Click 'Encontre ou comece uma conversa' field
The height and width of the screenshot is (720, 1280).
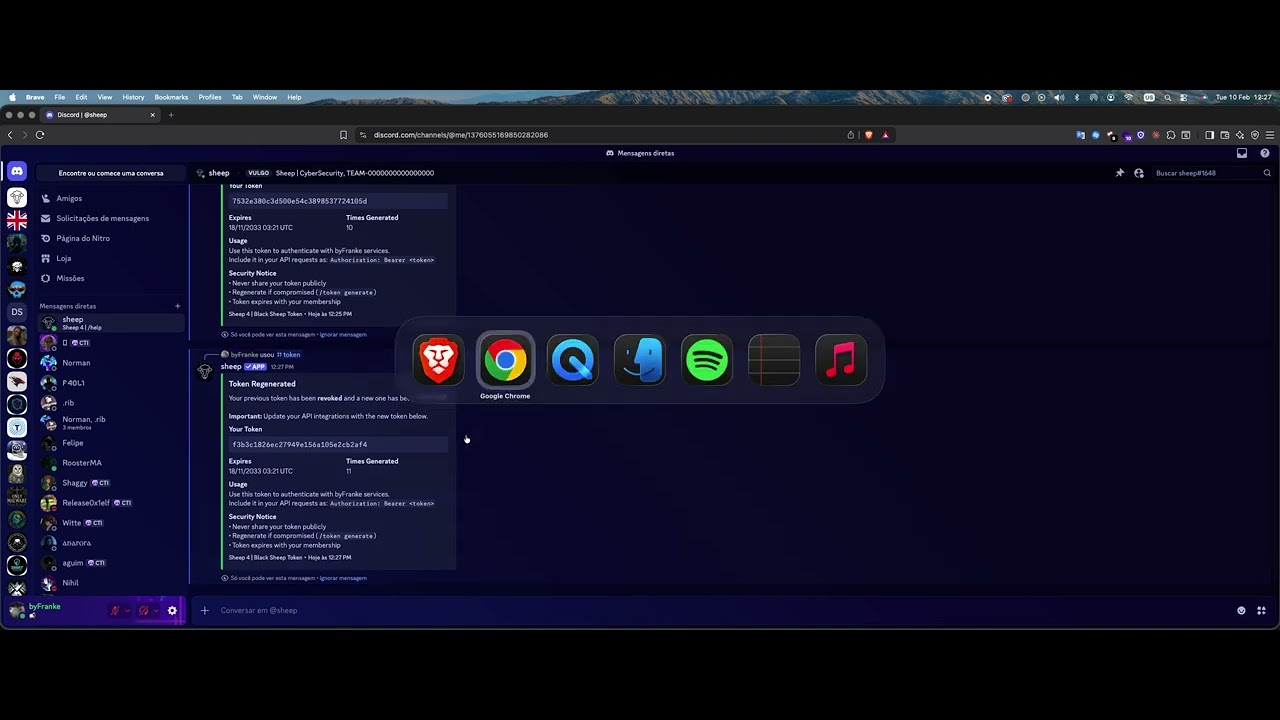click(111, 173)
